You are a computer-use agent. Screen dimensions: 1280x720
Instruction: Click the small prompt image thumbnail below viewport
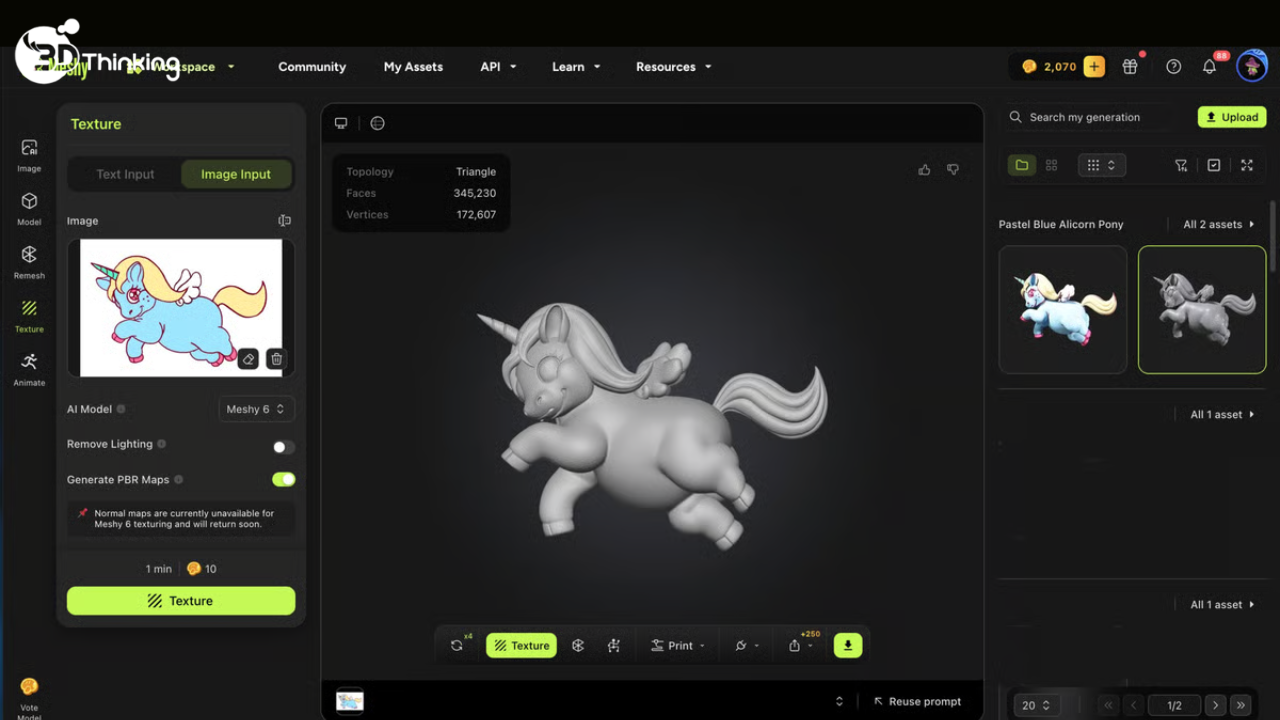[x=350, y=701]
